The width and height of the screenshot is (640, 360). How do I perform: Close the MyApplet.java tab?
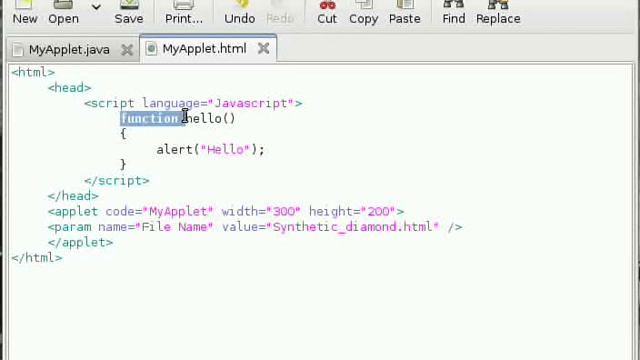pyautogui.click(x=127, y=50)
